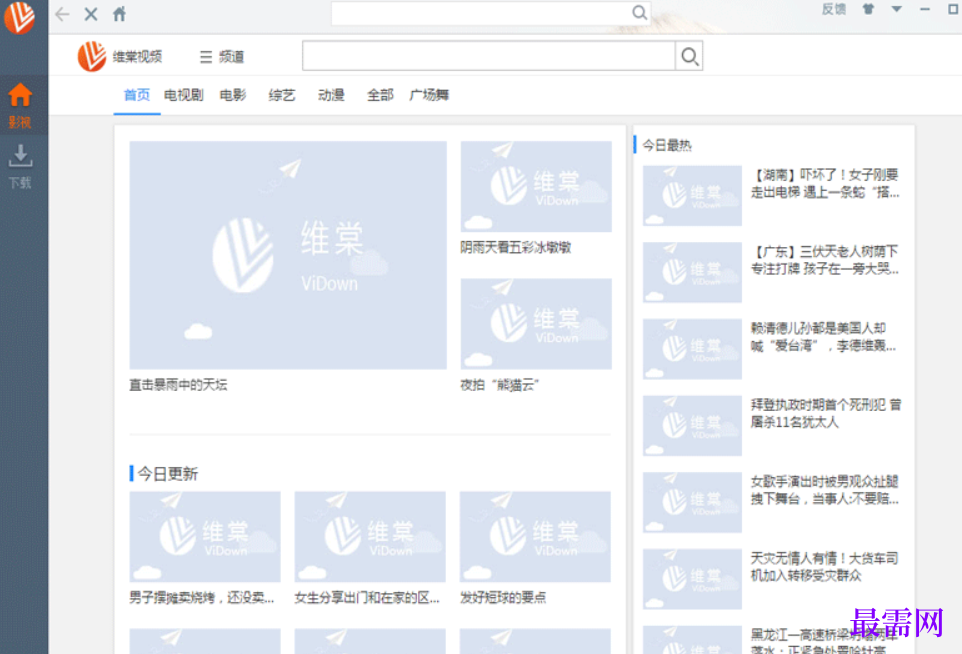Expand the title bar dropdown arrow

[896, 9]
